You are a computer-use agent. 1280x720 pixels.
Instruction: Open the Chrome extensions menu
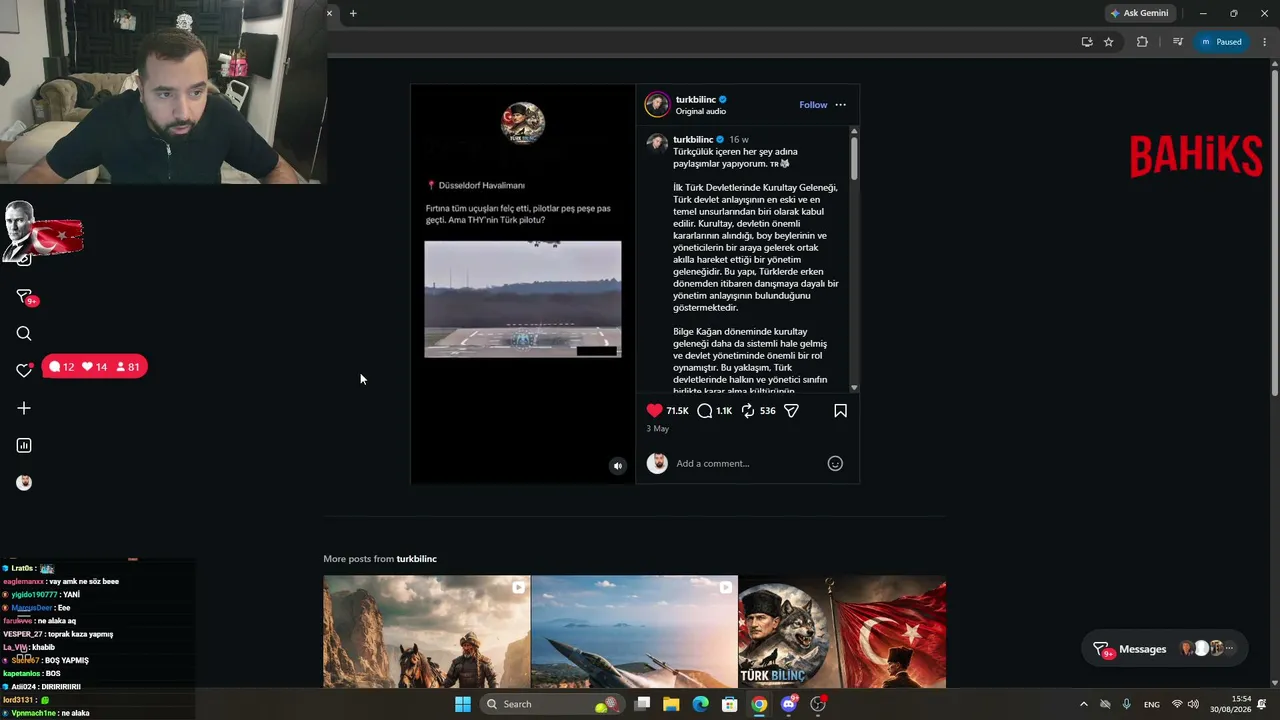1142,42
